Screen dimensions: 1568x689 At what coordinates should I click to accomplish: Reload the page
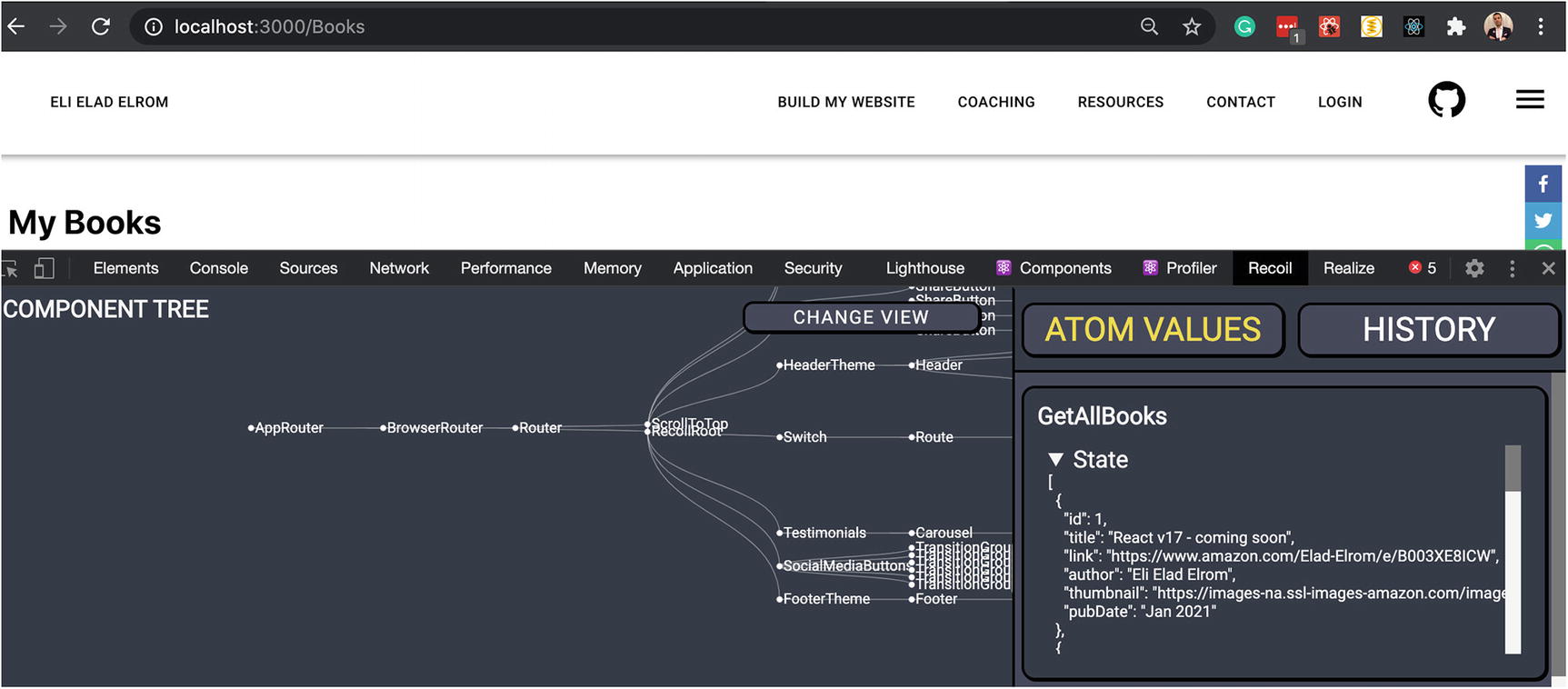(x=101, y=27)
